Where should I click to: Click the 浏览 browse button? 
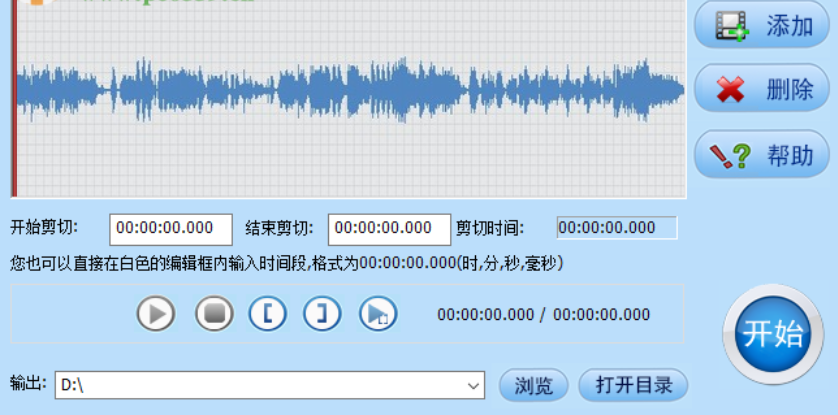coord(533,385)
